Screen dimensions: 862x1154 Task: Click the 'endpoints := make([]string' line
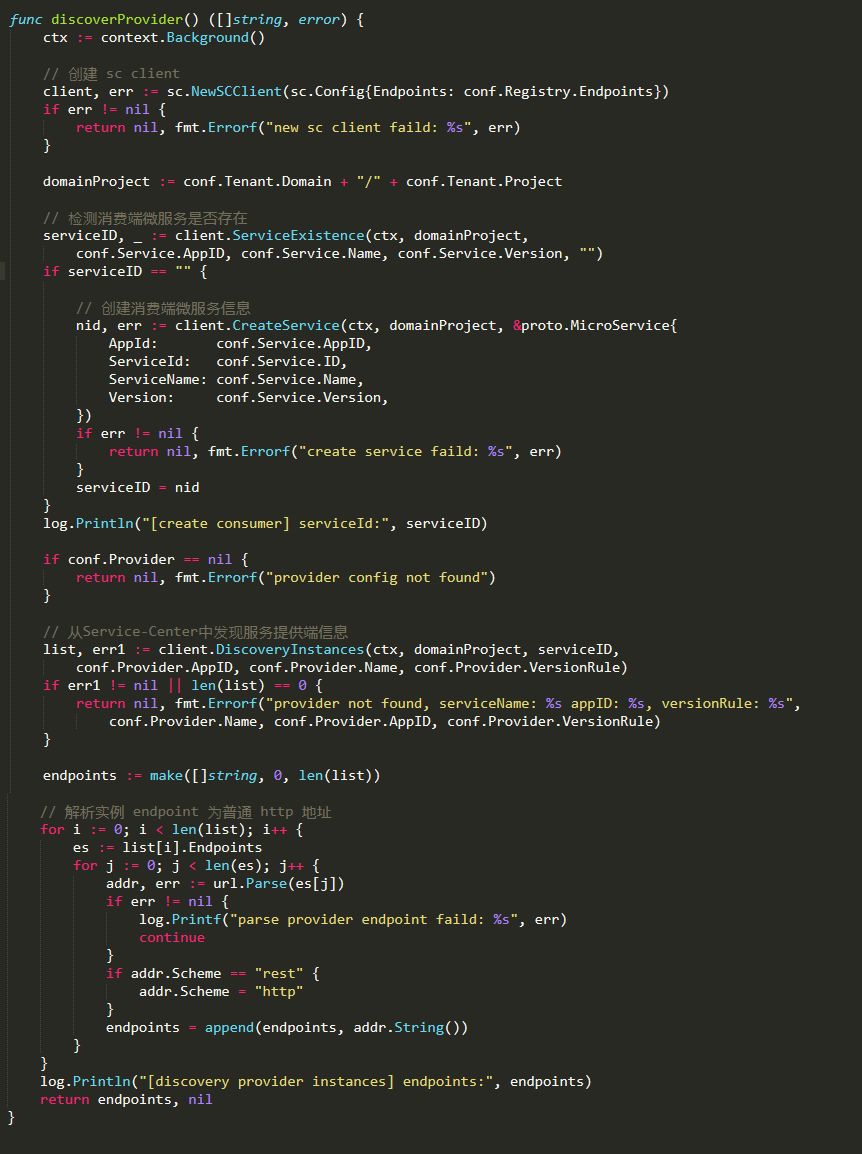pos(211,776)
